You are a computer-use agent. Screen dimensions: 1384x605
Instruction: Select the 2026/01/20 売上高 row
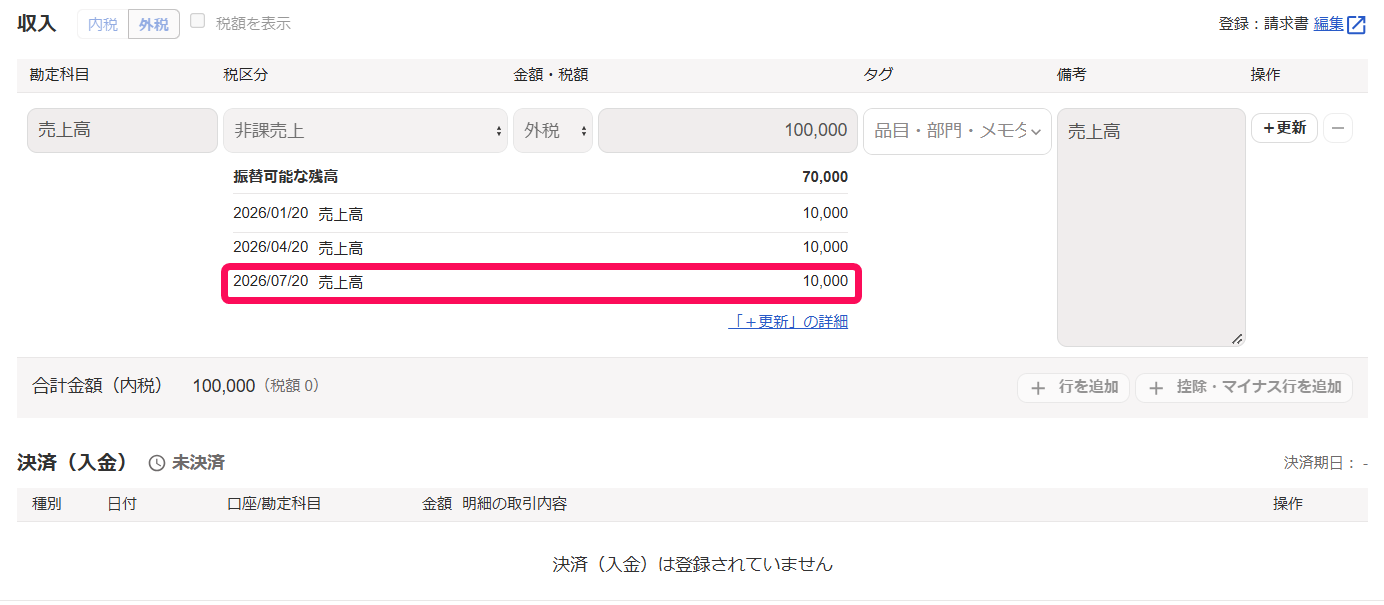pyautogui.click(x=540, y=213)
